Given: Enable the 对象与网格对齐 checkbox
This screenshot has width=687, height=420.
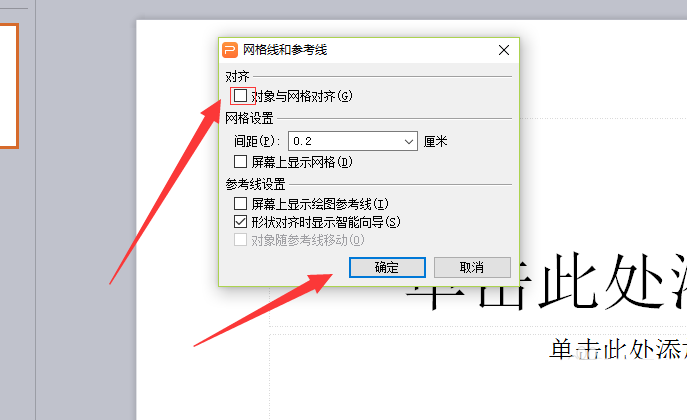Looking at the screenshot, I should 240,95.
